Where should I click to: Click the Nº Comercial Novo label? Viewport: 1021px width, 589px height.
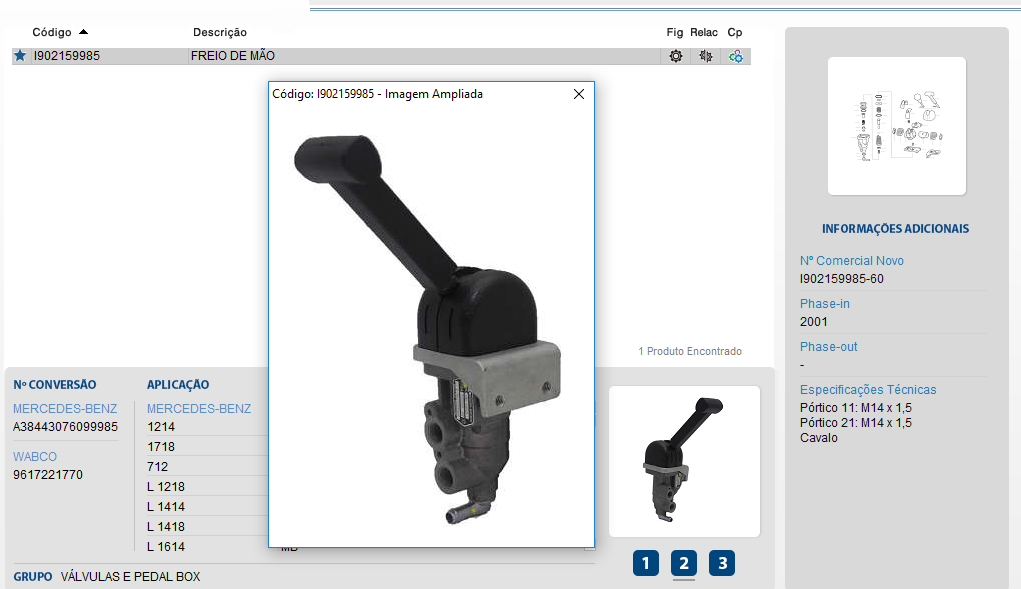851,261
